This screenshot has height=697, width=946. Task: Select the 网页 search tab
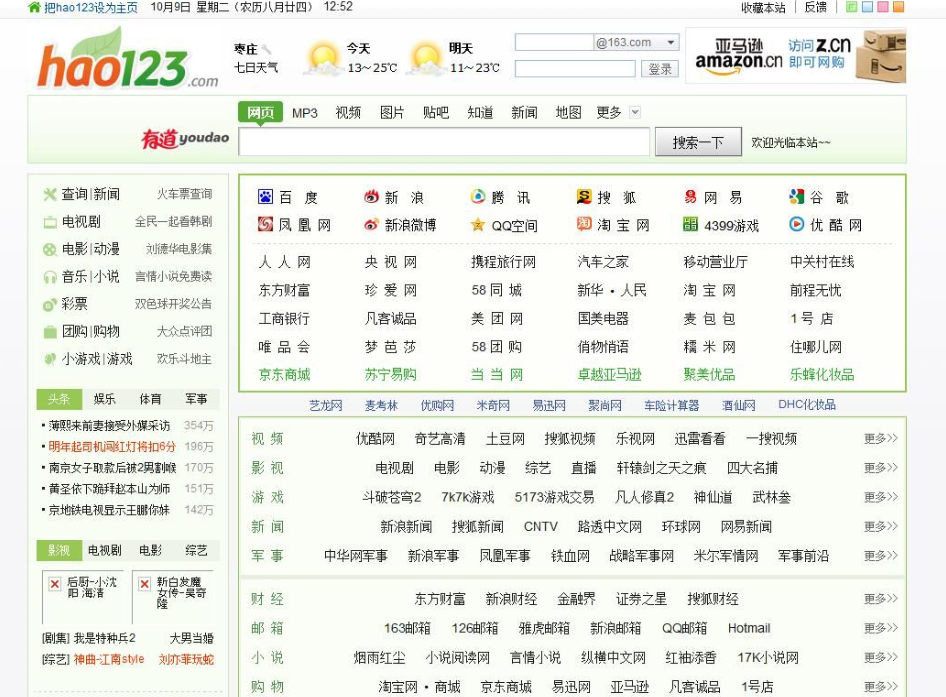coord(261,113)
